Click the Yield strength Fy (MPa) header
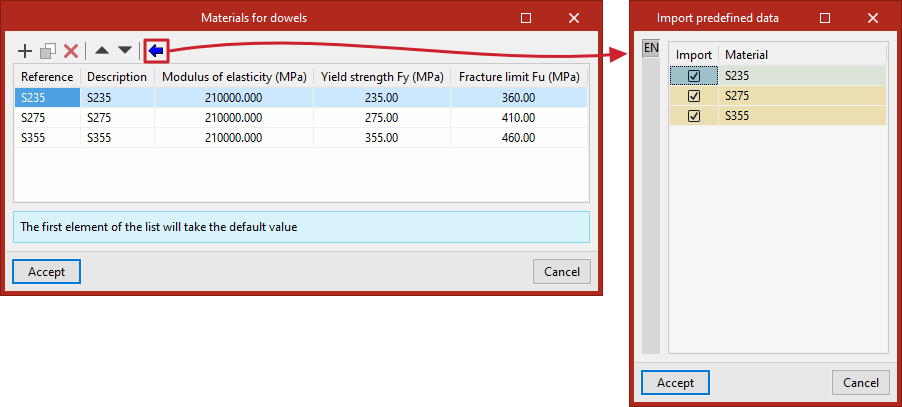The height and width of the screenshot is (407, 902). (382, 76)
